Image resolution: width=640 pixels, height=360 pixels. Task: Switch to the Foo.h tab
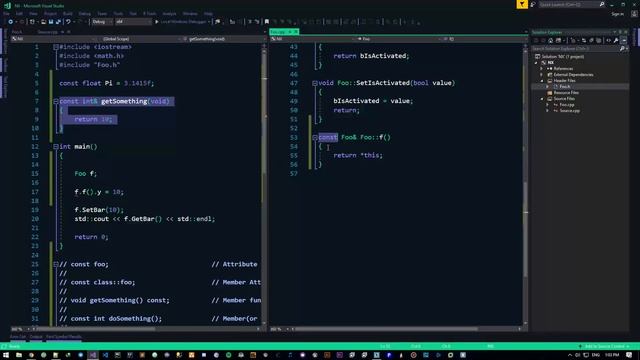(x=17, y=32)
